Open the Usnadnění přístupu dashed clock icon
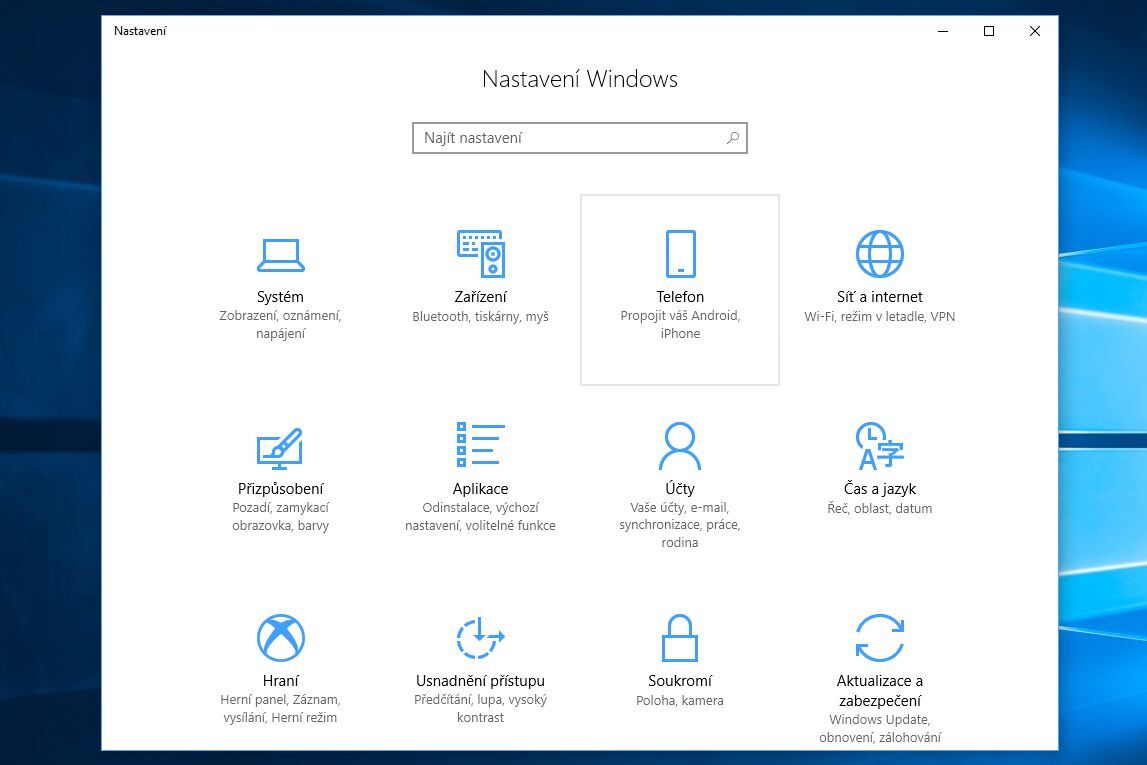Viewport: 1147px width, 765px height. (x=480, y=637)
